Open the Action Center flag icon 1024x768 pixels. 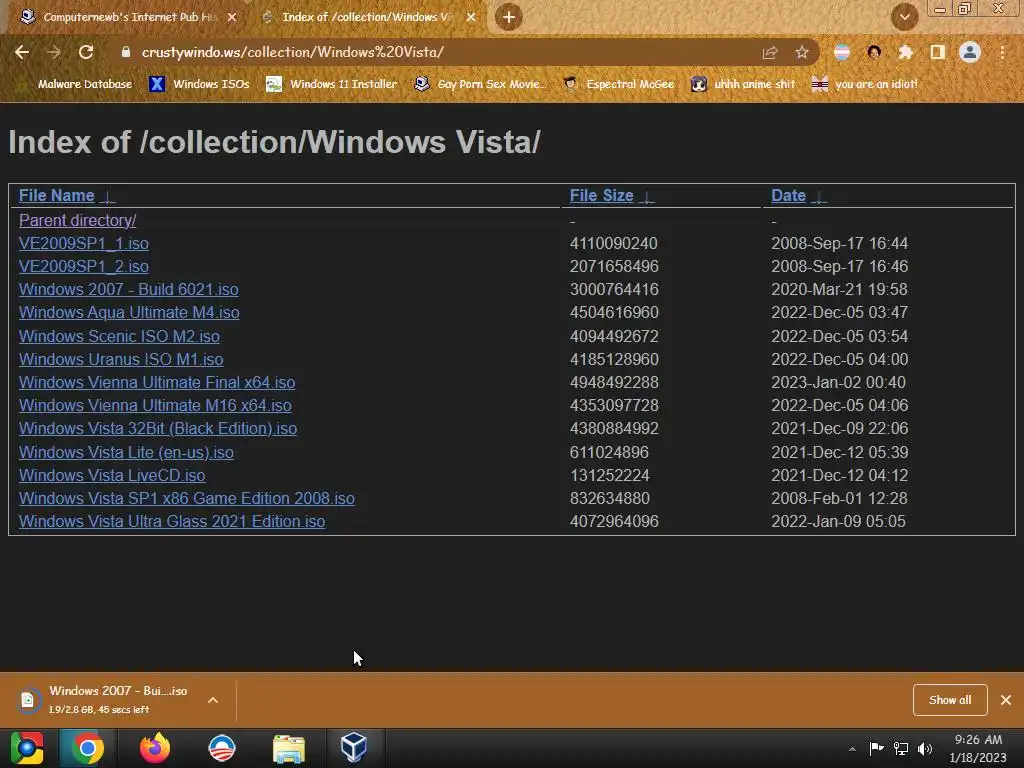(876, 748)
